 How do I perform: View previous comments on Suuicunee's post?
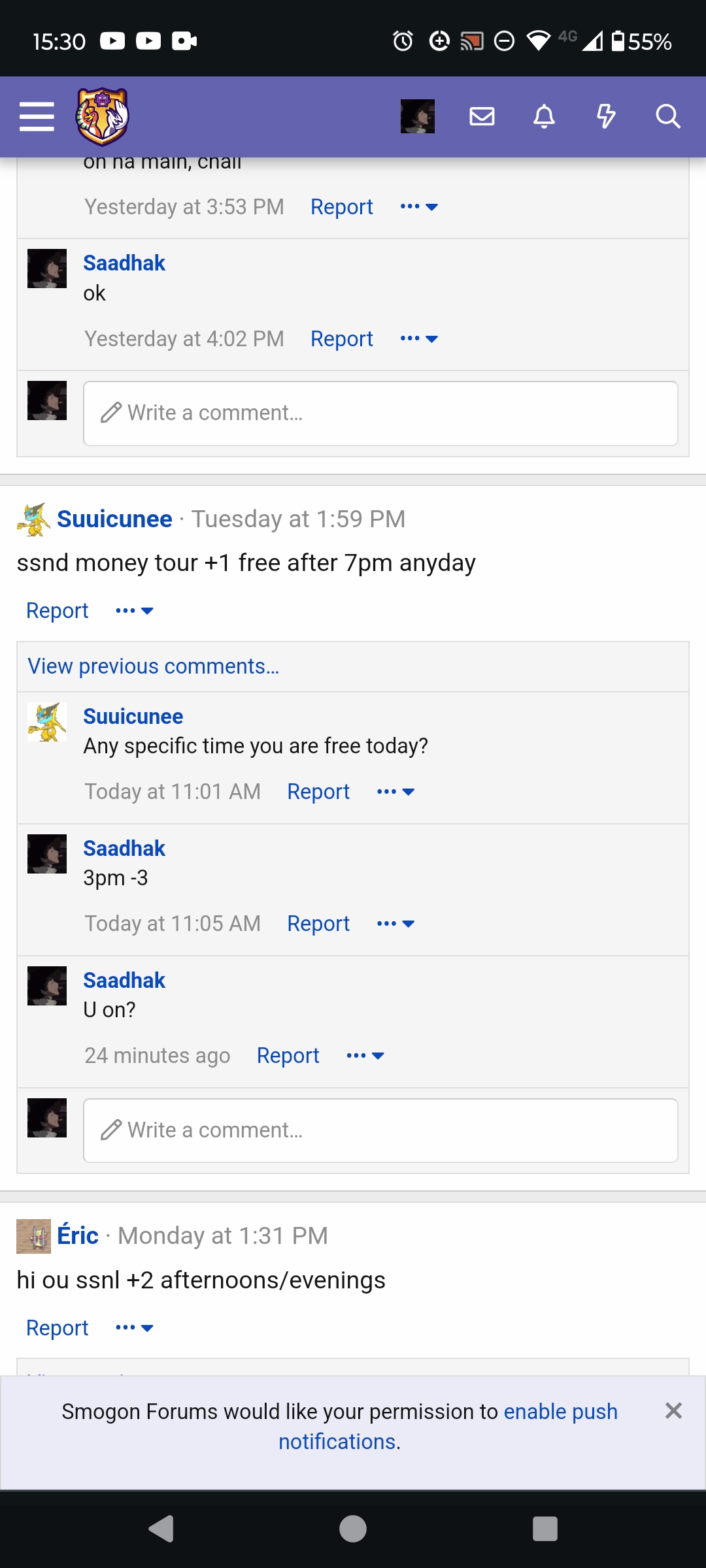154,666
